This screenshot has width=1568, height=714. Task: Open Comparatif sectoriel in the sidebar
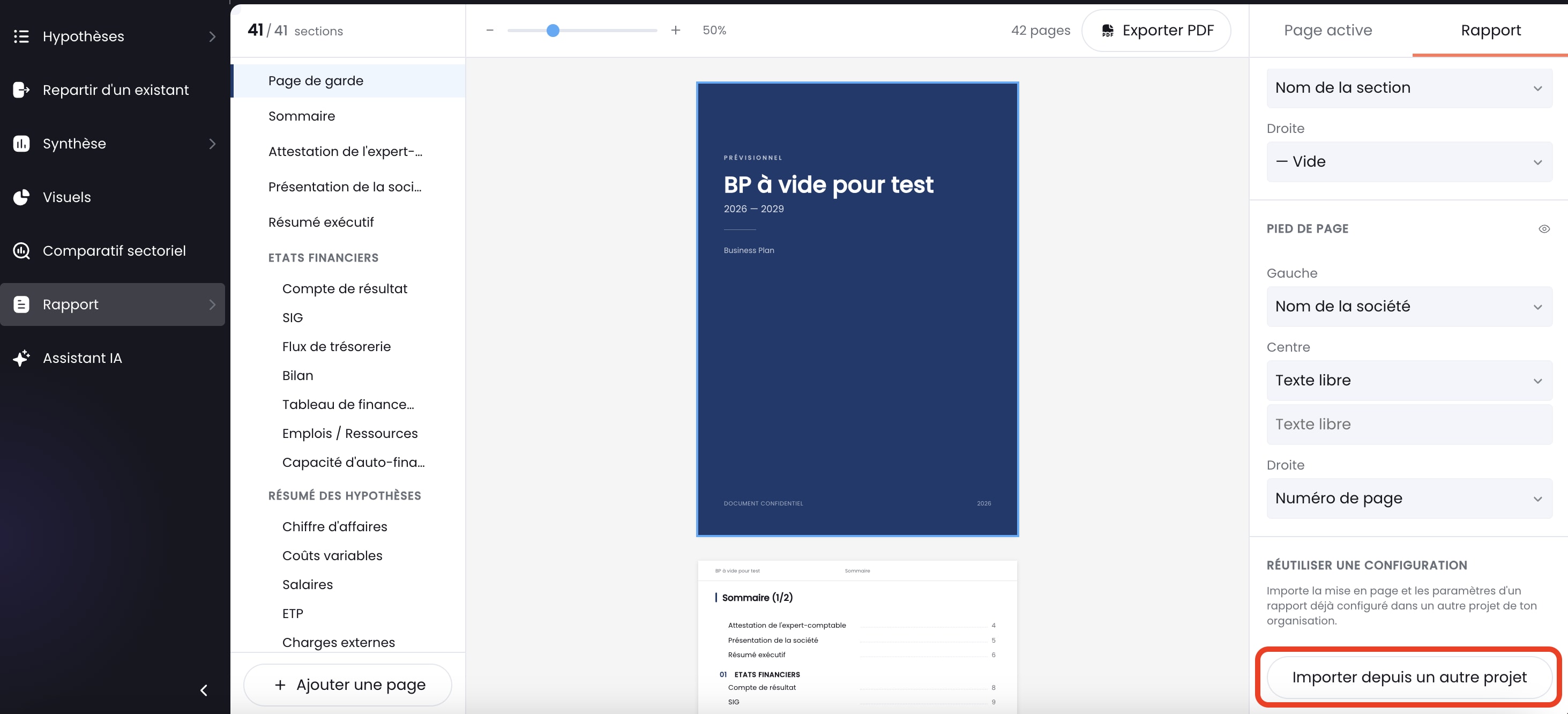pos(113,251)
